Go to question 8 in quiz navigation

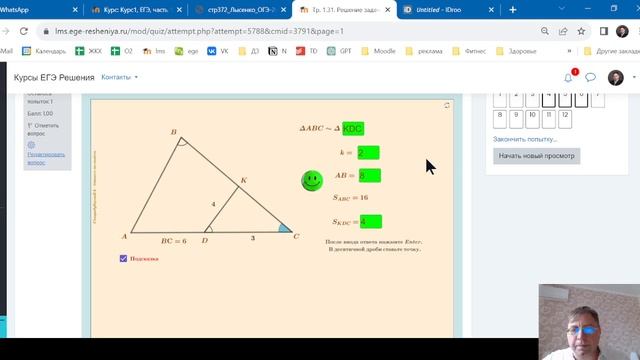point(500,119)
